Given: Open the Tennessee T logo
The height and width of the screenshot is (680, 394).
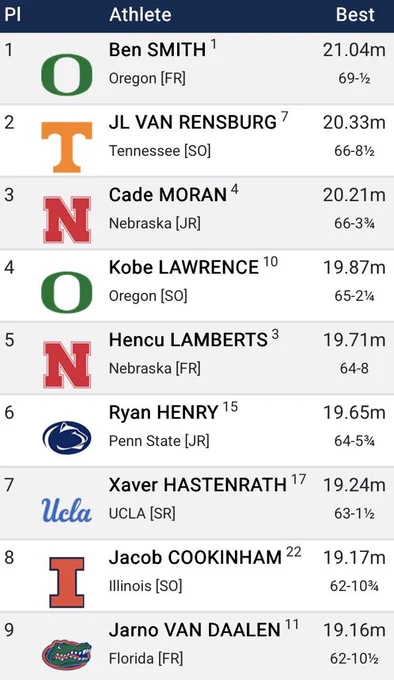Looking at the screenshot, I should (x=67, y=147).
